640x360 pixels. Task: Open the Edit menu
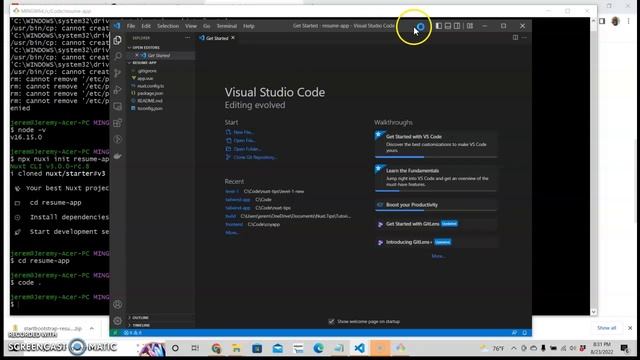click(x=146, y=26)
